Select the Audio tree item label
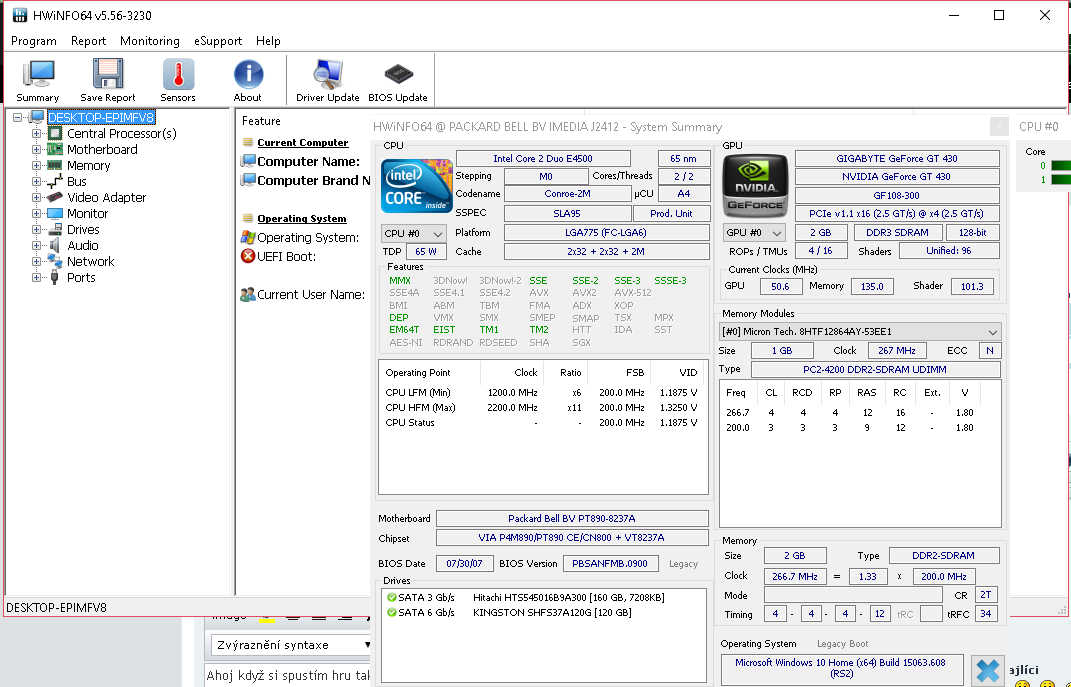This screenshot has width=1071, height=687. coord(83,246)
